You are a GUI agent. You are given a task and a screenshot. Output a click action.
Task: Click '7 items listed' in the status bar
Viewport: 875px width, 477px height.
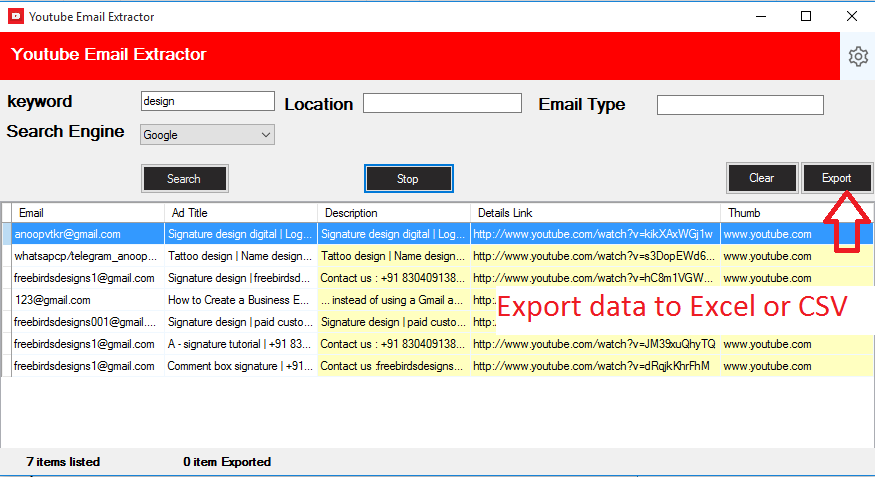[x=63, y=462]
